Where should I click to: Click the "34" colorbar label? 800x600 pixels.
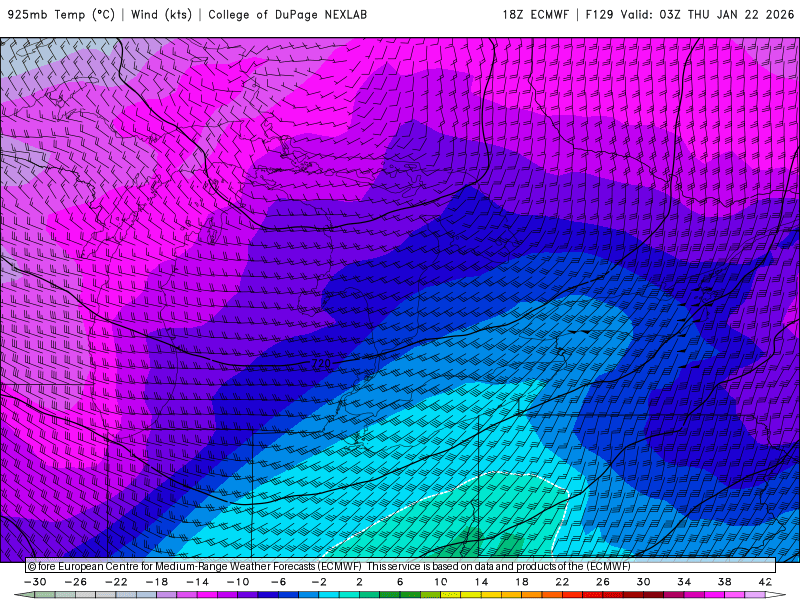pos(684,582)
